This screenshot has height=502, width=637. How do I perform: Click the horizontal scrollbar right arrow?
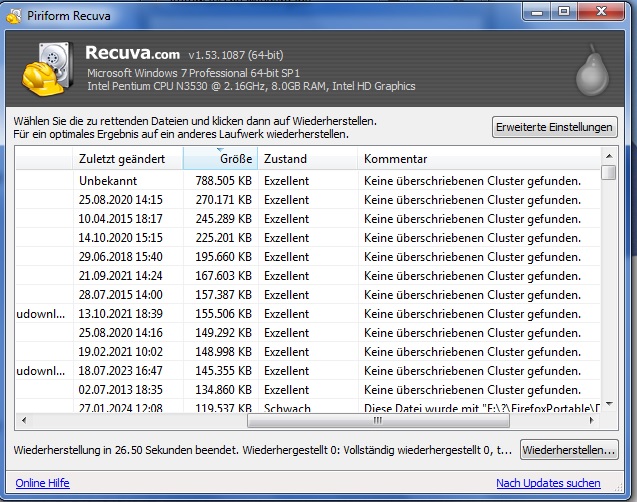point(592,420)
